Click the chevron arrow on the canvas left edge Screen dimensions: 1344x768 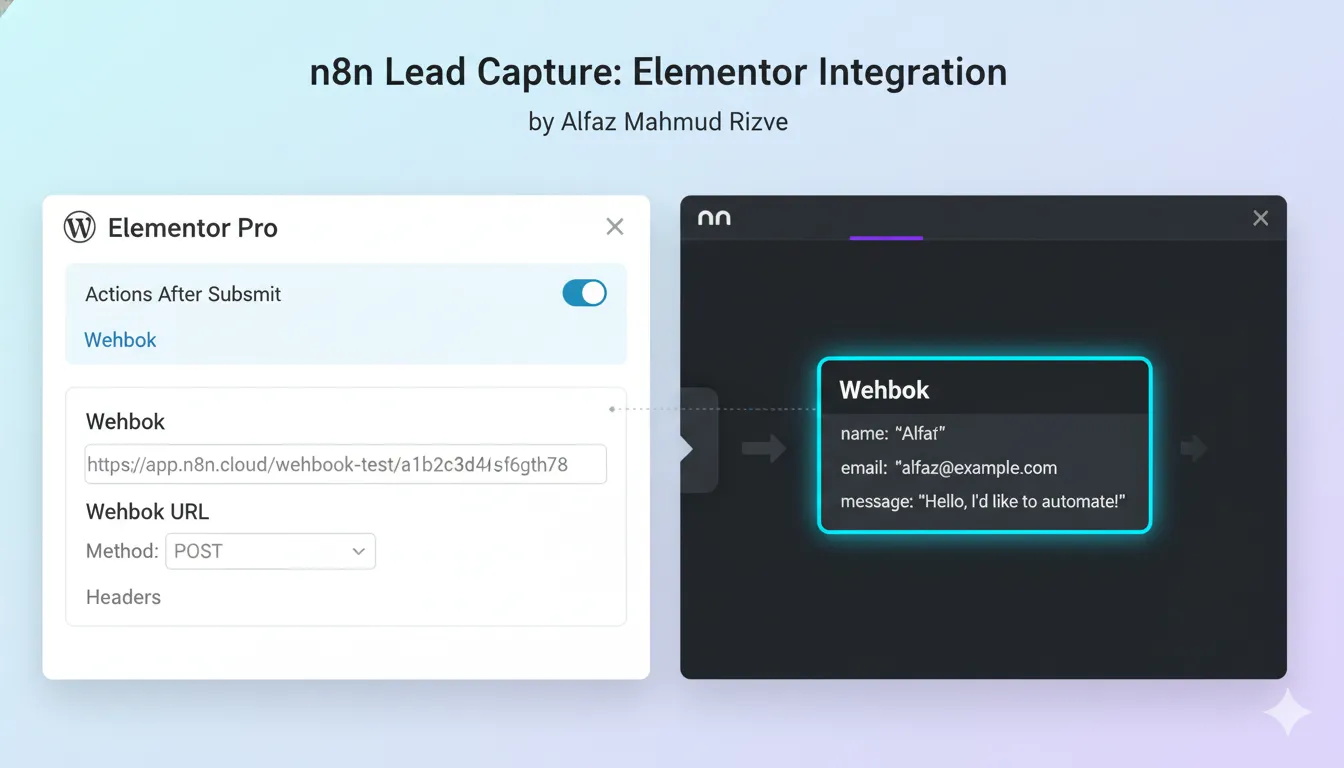[684, 448]
